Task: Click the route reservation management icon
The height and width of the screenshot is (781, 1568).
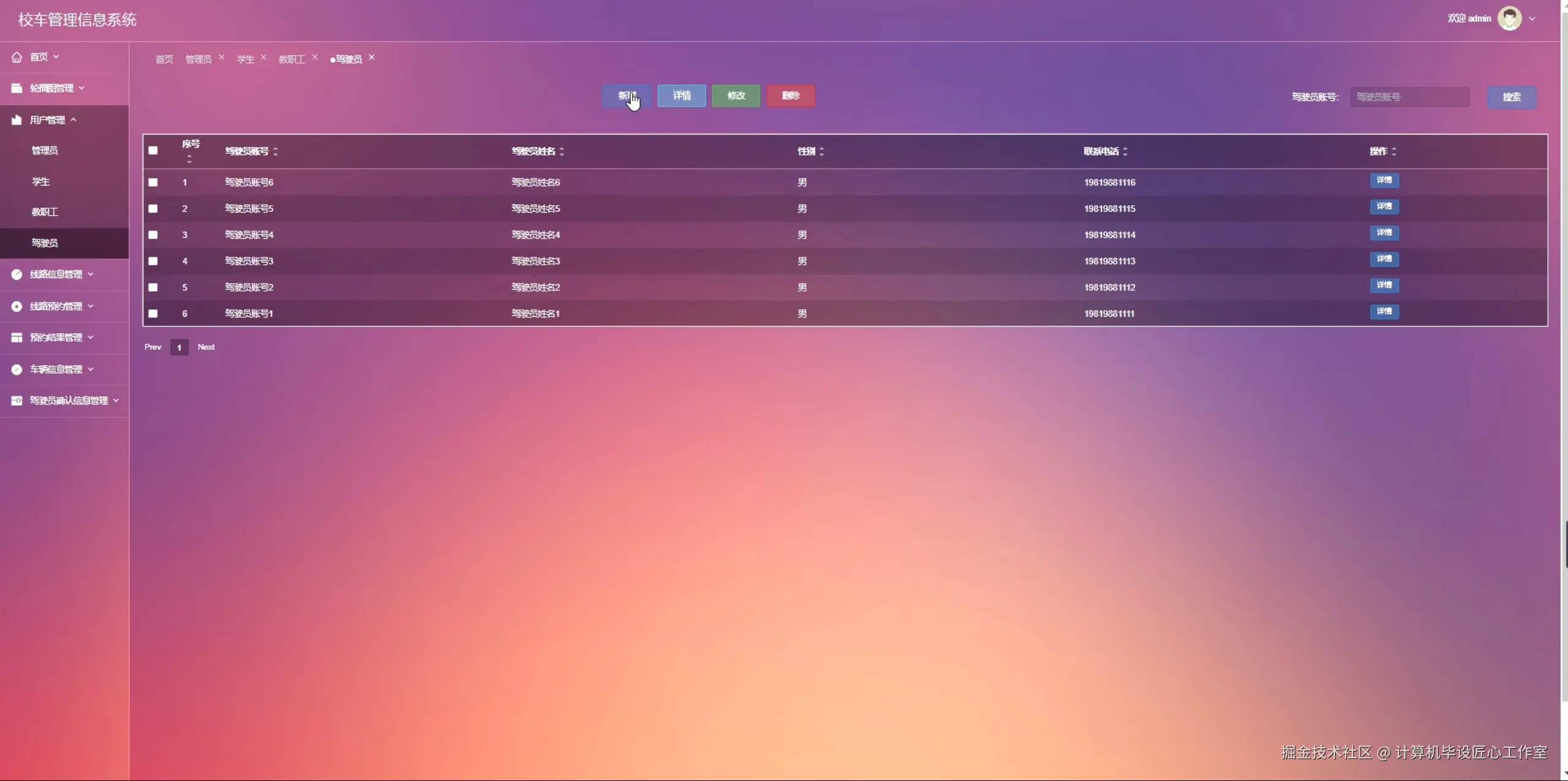Action: click(x=17, y=306)
